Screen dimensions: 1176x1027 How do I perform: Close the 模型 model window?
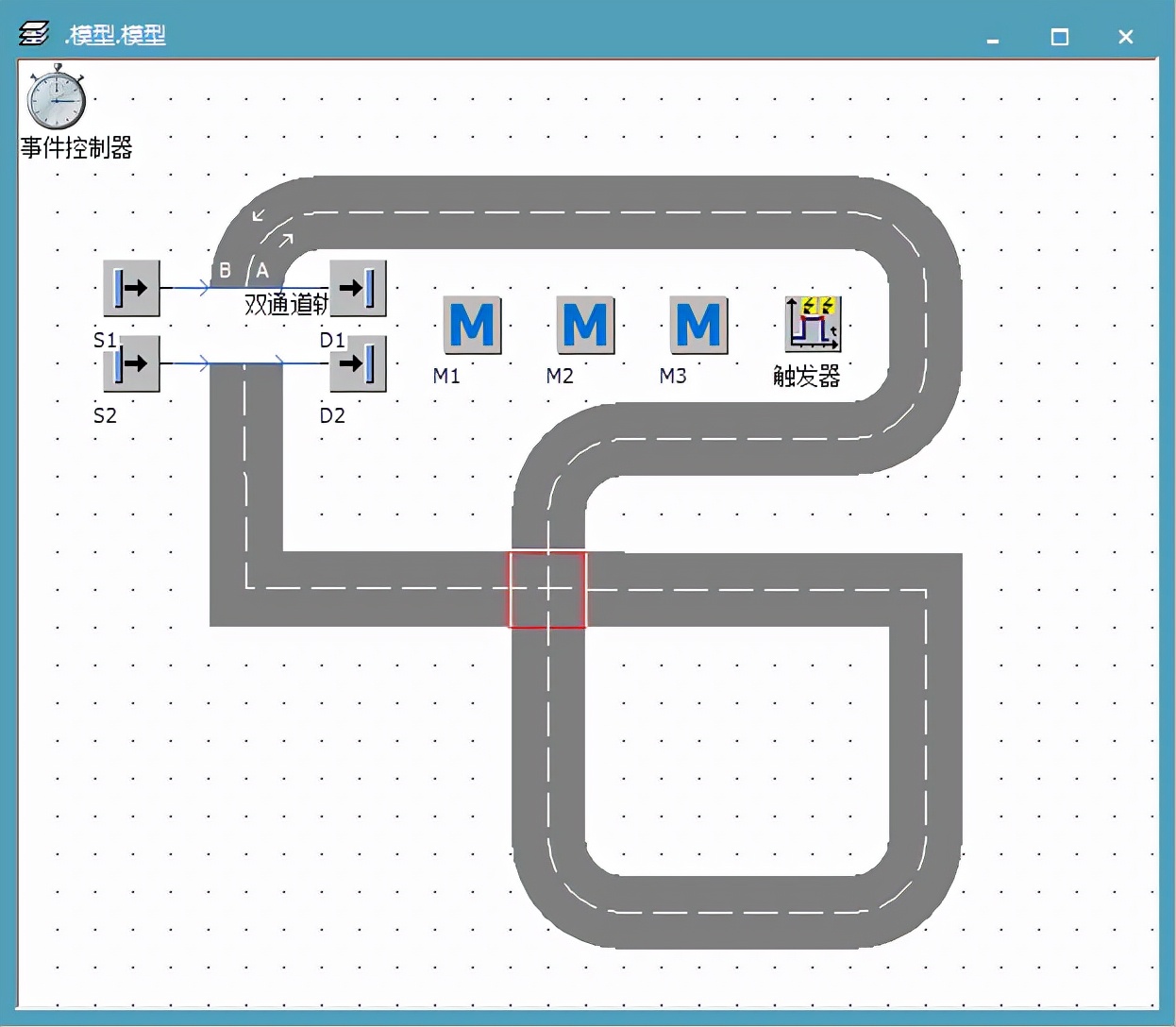tap(1125, 37)
